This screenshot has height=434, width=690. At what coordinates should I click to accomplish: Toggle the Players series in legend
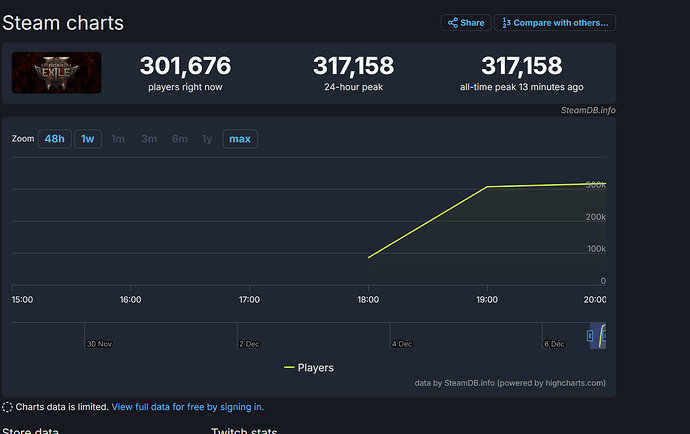coord(309,368)
